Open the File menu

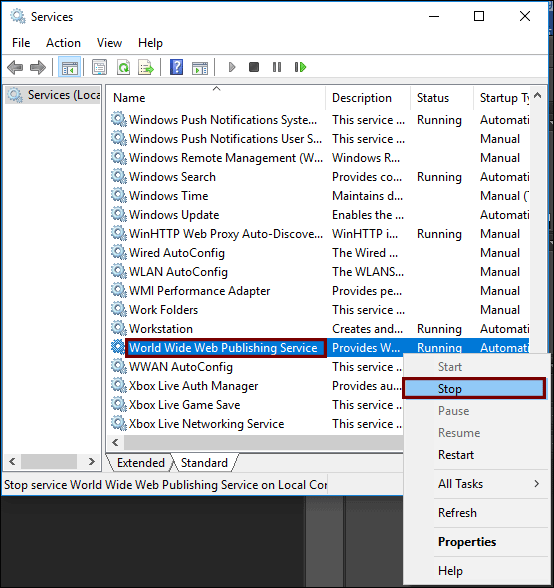(21, 43)
